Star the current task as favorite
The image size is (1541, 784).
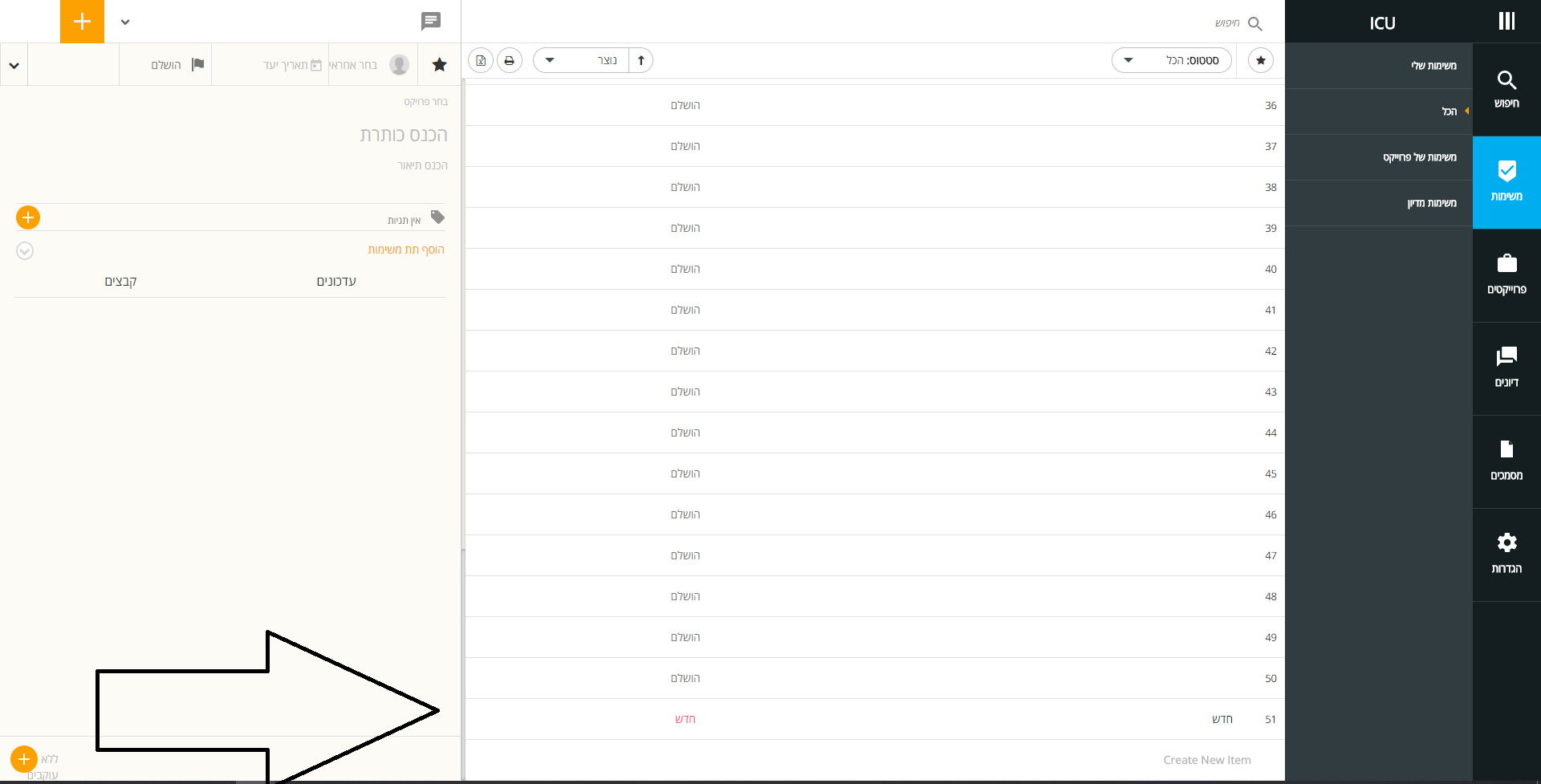439,64
